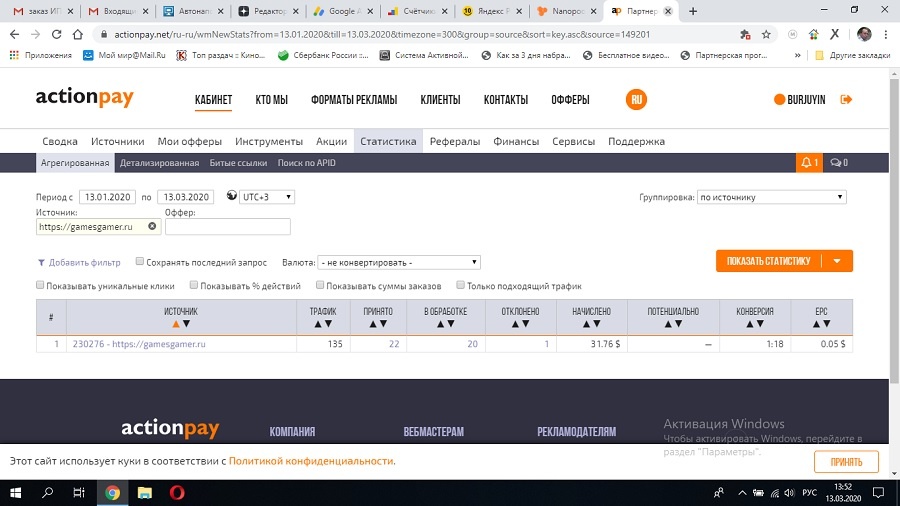Switch to the Финансы tab
900x506 pixels.
[516, 141]
